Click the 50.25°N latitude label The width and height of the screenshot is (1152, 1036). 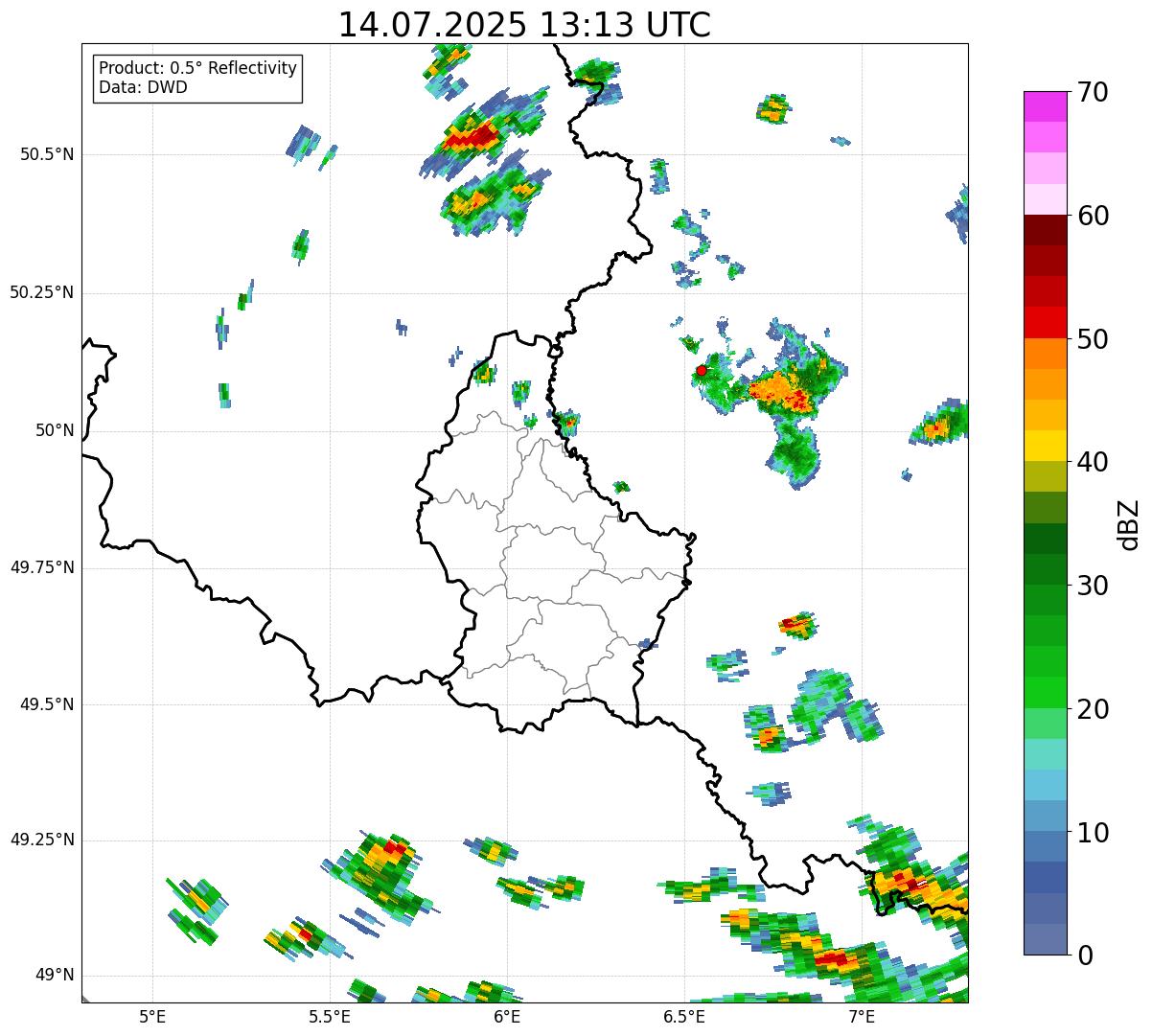tap(42, 292)
